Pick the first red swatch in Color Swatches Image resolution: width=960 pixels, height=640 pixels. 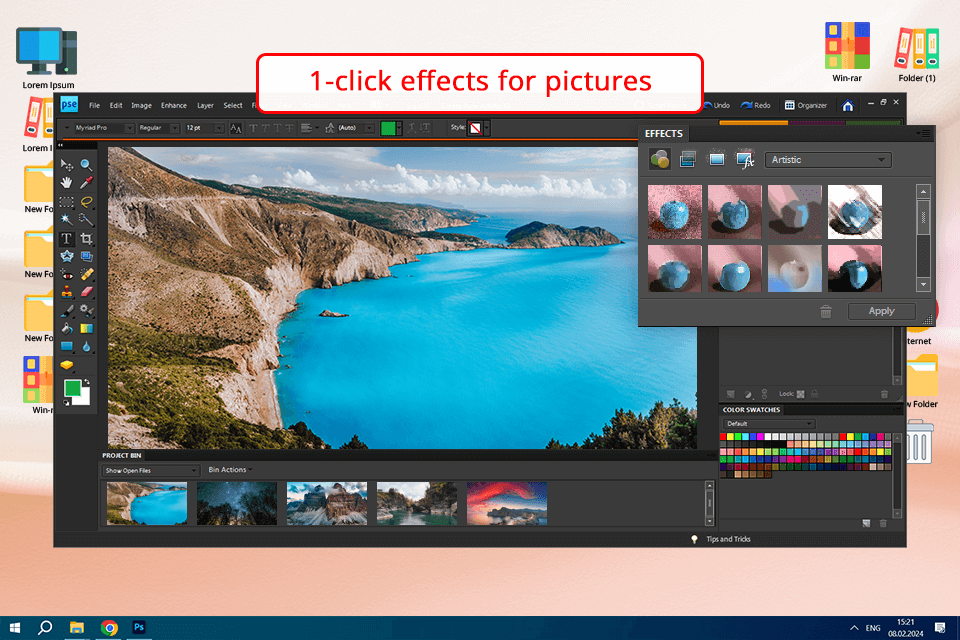[723, 437]
